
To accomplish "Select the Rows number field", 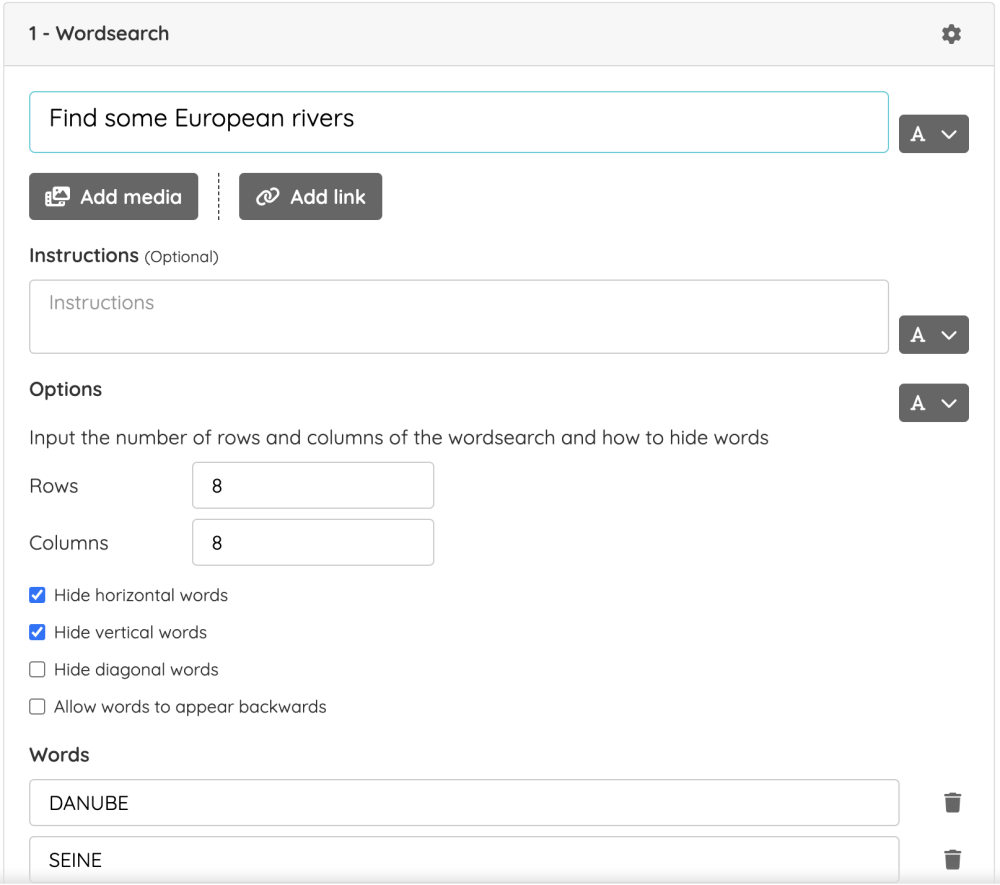I will coord(313,485).
